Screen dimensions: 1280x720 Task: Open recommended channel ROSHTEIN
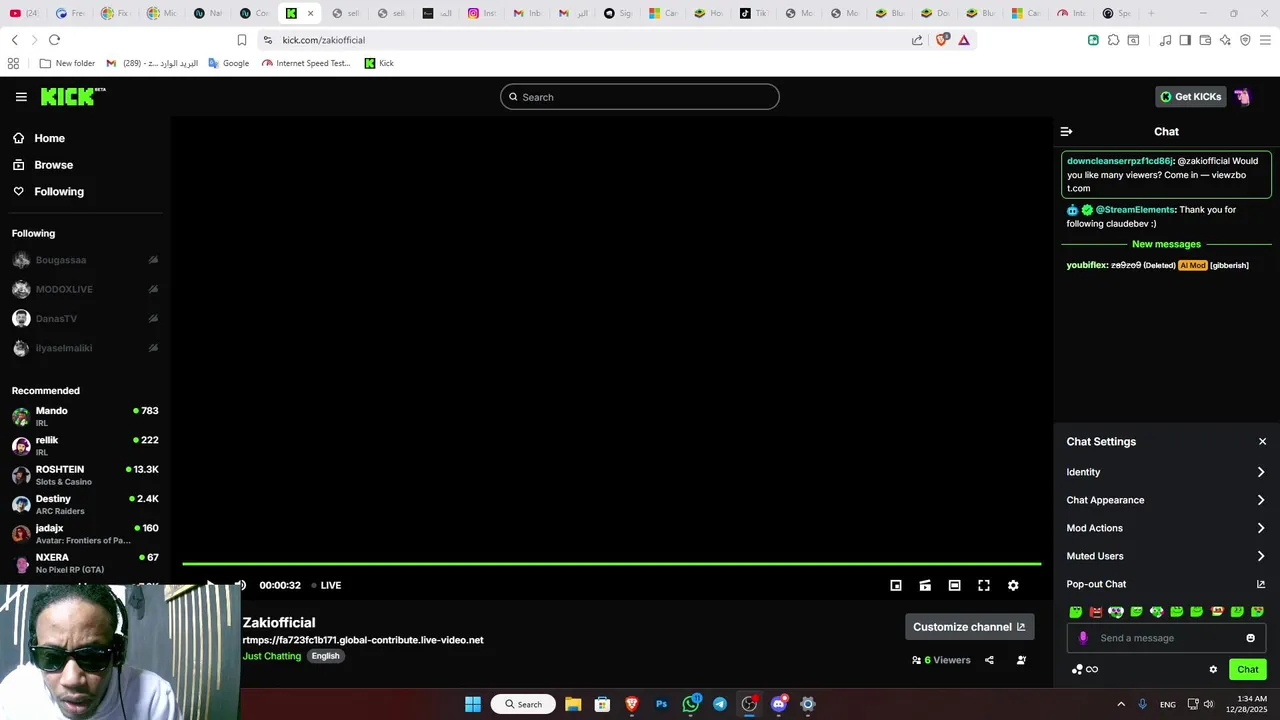point(84,475)
